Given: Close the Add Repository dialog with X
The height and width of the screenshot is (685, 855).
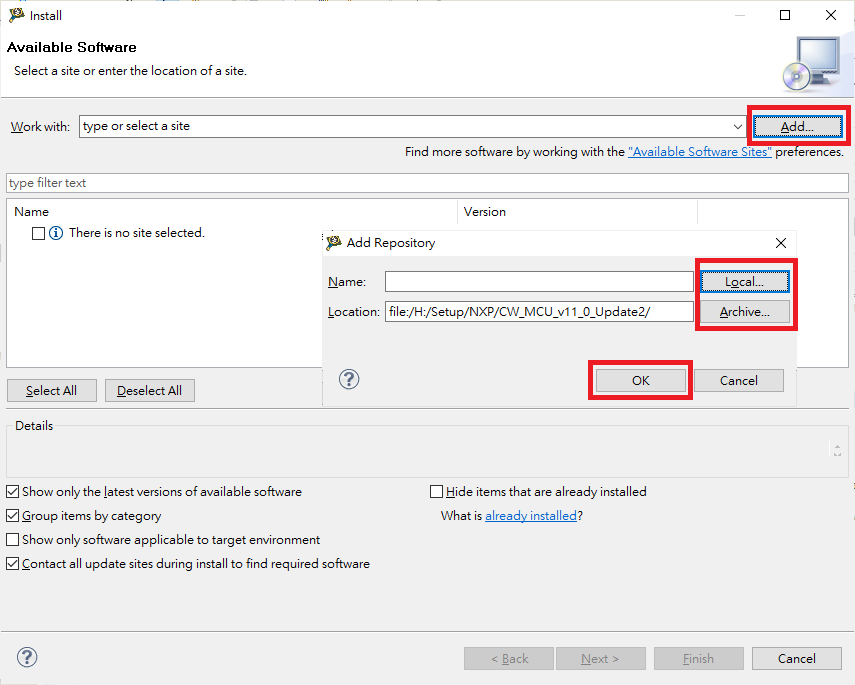Looking at the screenshot, I should 781,243.
